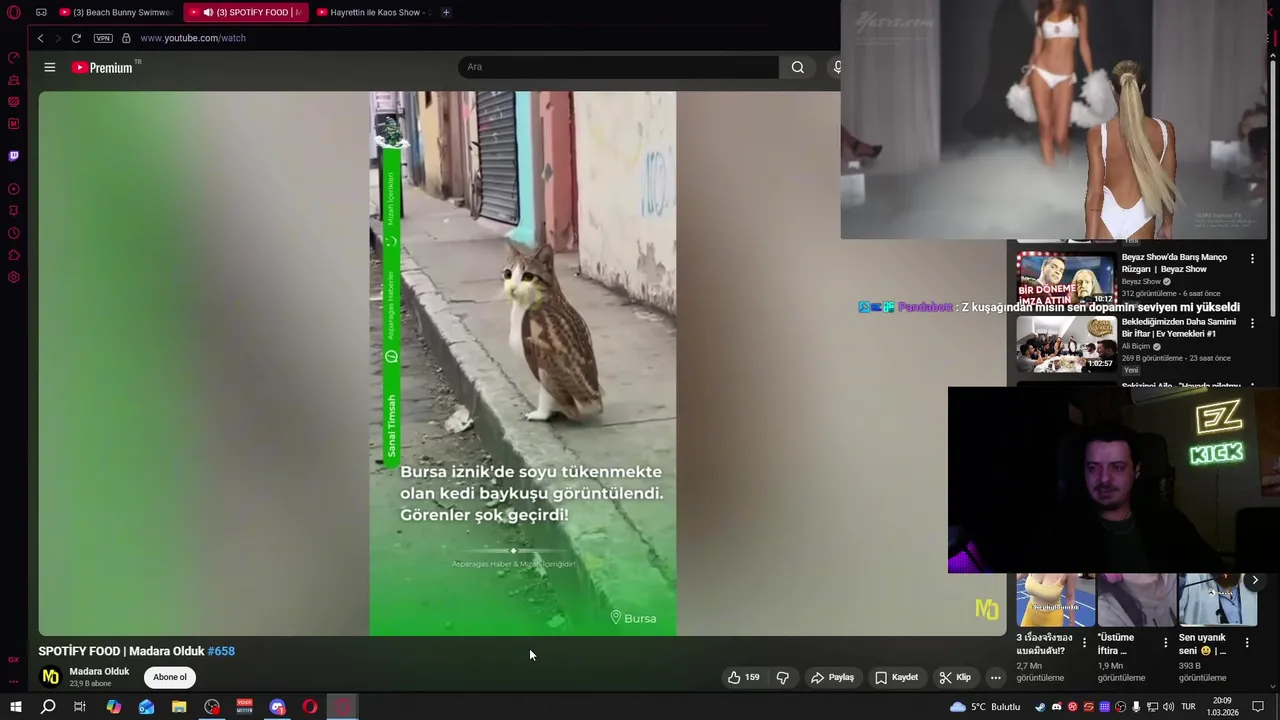
Task: Open a new browser tab
Action: [x=446, y=12]
